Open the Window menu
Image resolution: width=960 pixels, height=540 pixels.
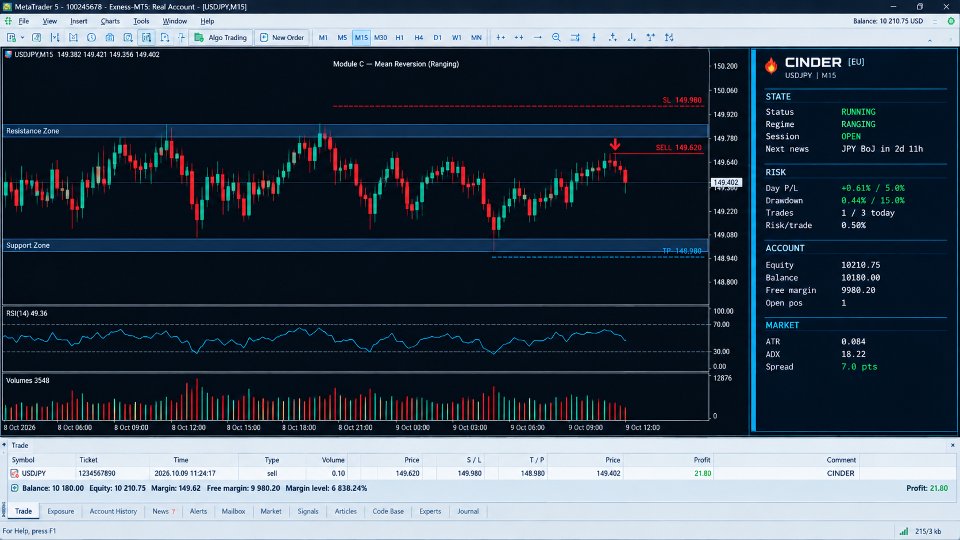(x=174, y=21)
